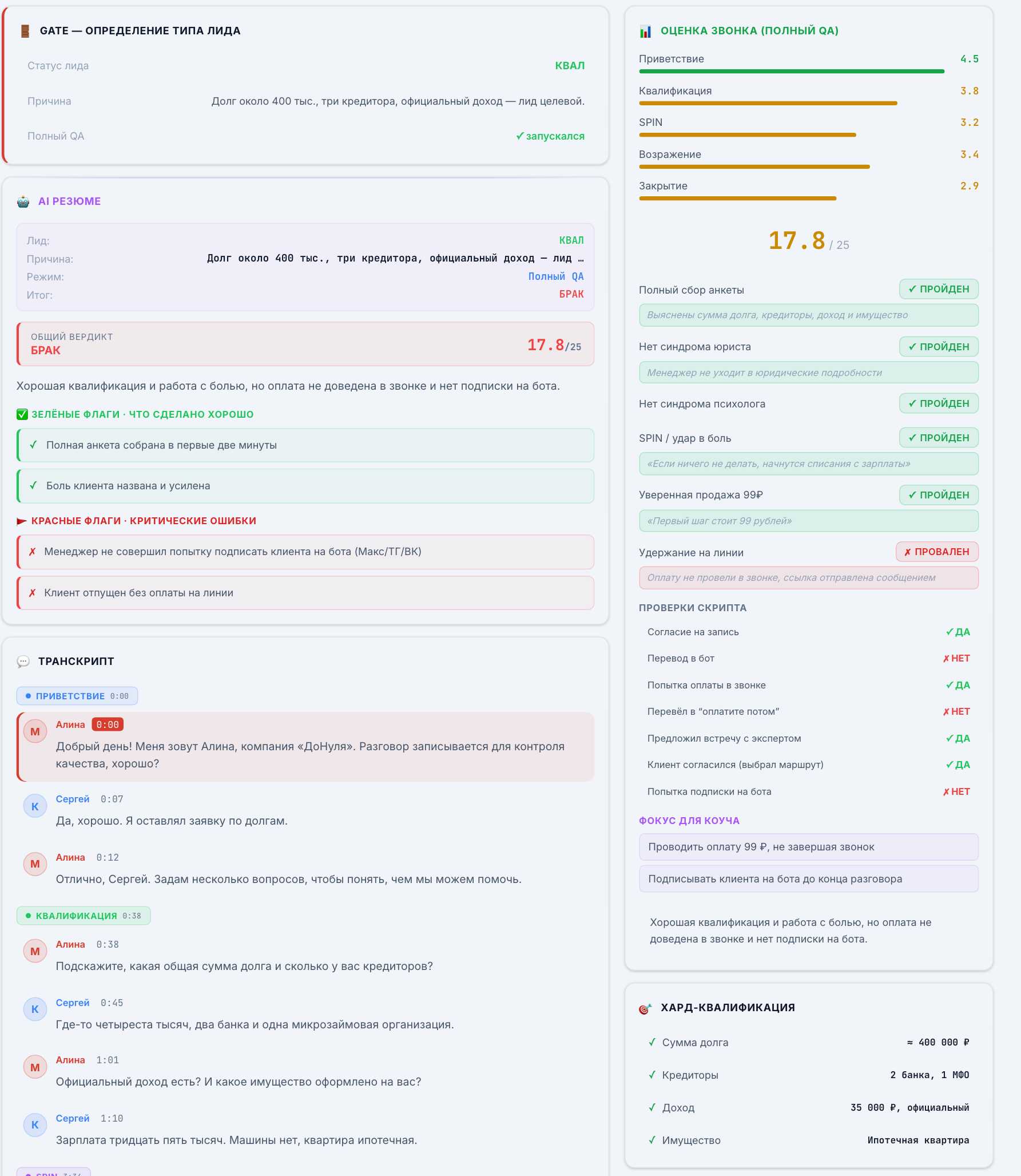The width and height of the screenshot is (1021, 1176).
Task: Click the Приветствие score bar
Action: (x=792, y=72)
